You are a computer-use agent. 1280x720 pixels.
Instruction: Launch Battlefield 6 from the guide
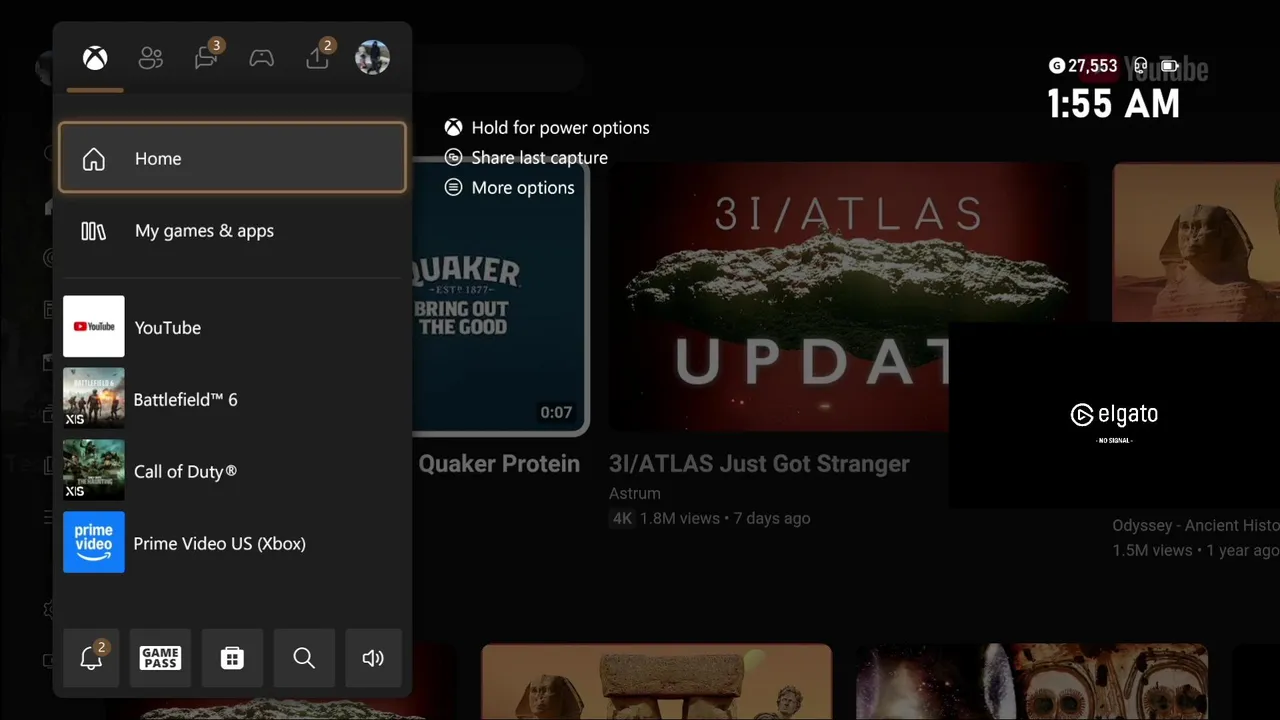[232, 399]
